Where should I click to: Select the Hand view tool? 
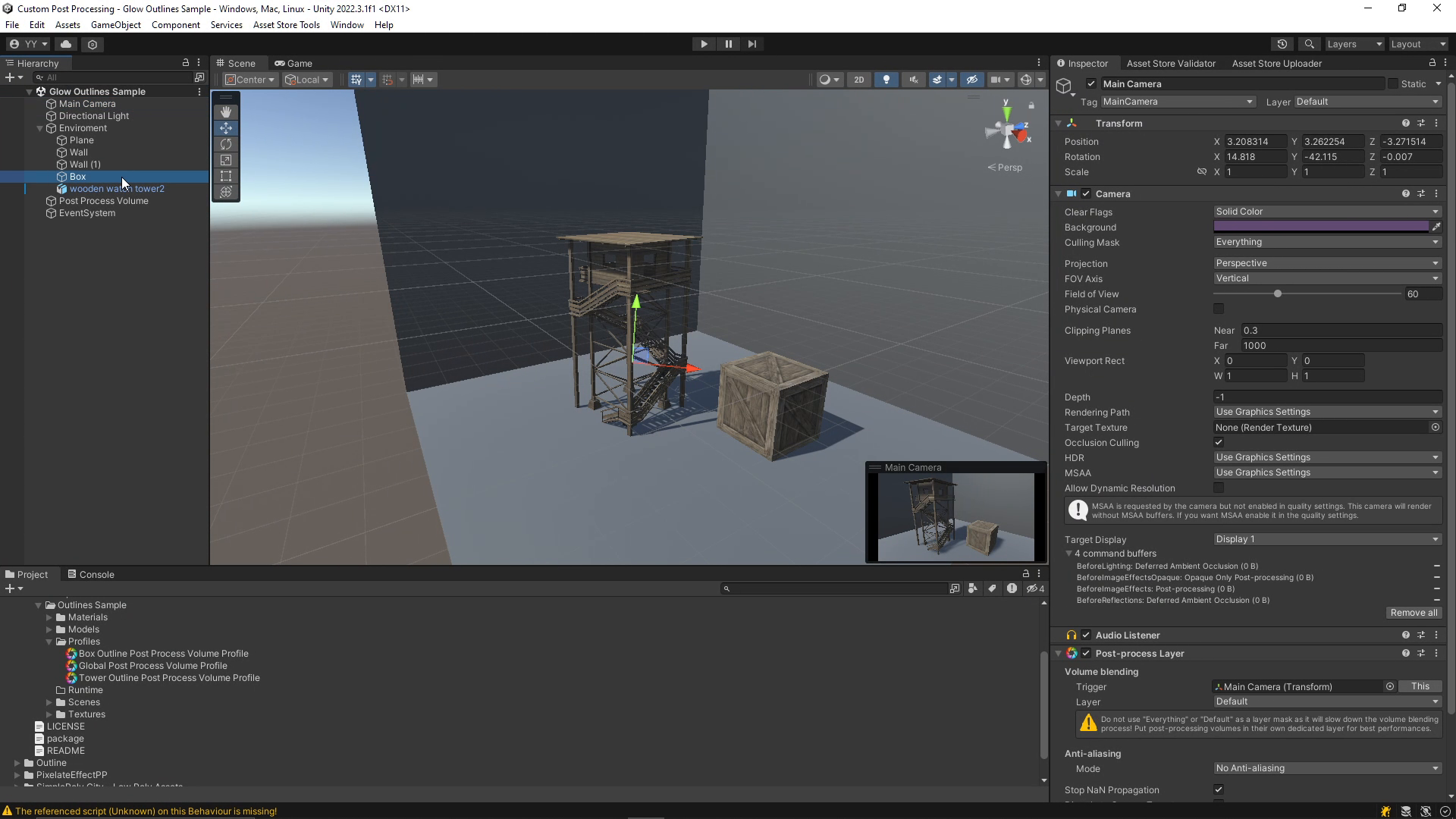(x=226, y=112)
